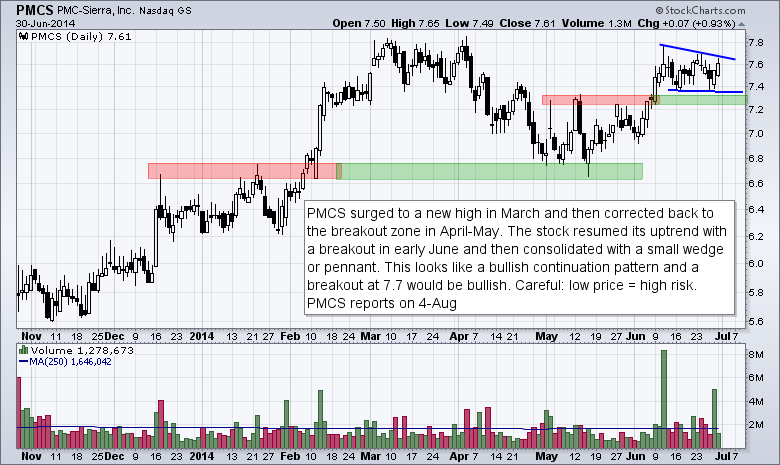Viewport: 780px width, 465px height.
Task: Click the long green support zone near 6.7
Action: [489, 171]
